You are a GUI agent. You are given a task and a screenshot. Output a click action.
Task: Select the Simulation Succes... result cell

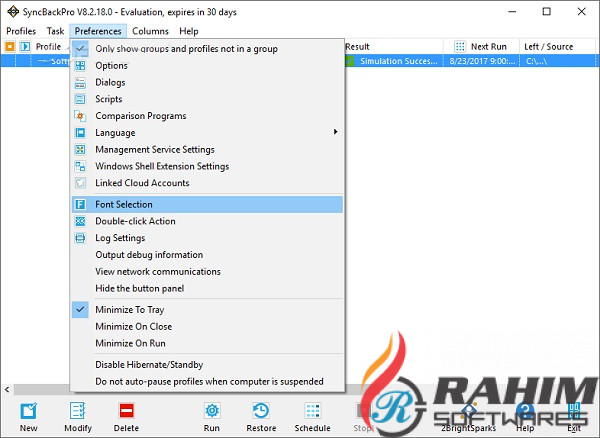pyautogui.click(x=394, y=61)
